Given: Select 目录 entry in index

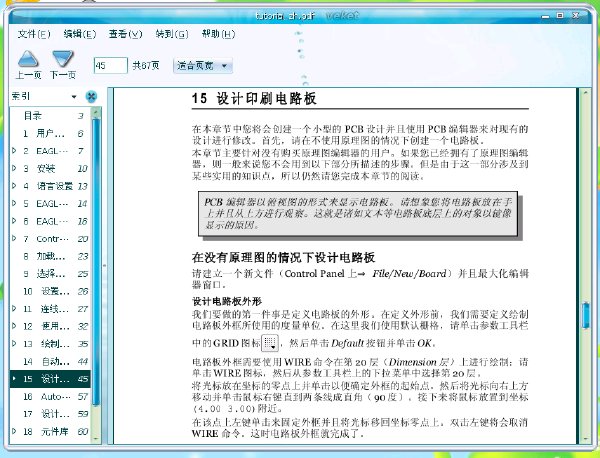Looking at the screenshot, I should [x=50, y=116].
